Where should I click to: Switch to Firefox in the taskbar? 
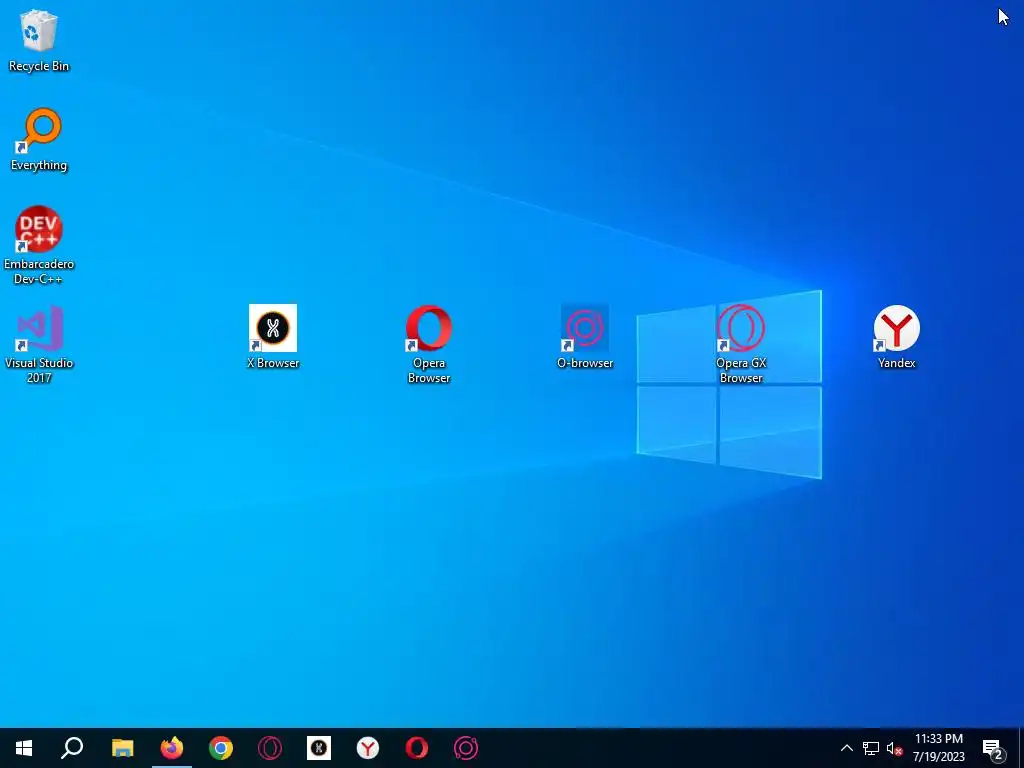coord(172,748)
